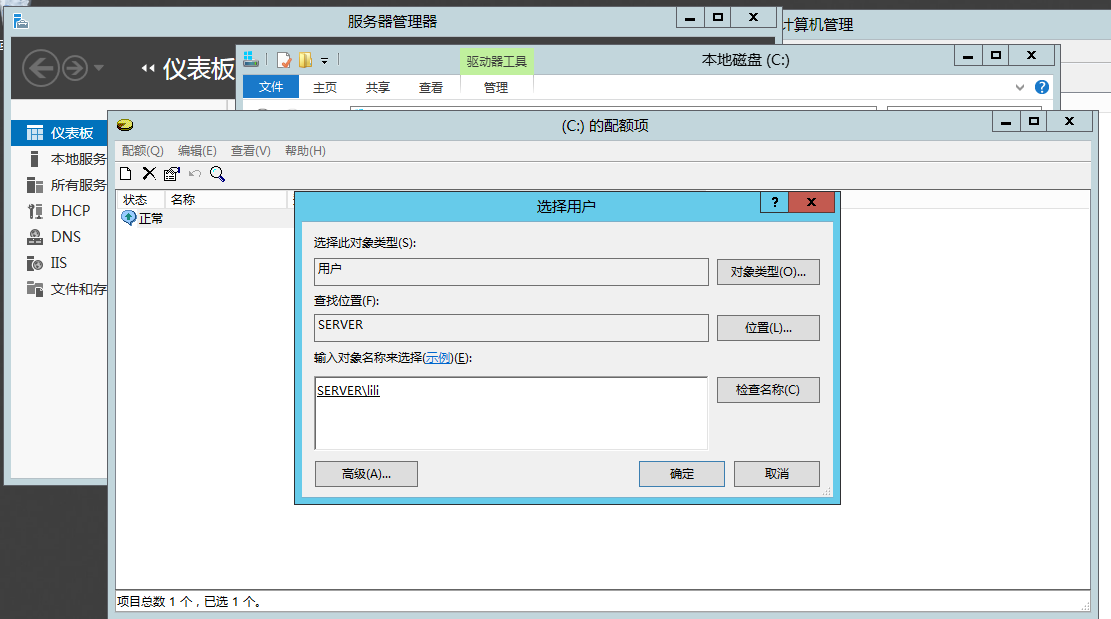Click the 检查名称(C) button
This screenshot has width=1111, height=619.
[768, 390]
